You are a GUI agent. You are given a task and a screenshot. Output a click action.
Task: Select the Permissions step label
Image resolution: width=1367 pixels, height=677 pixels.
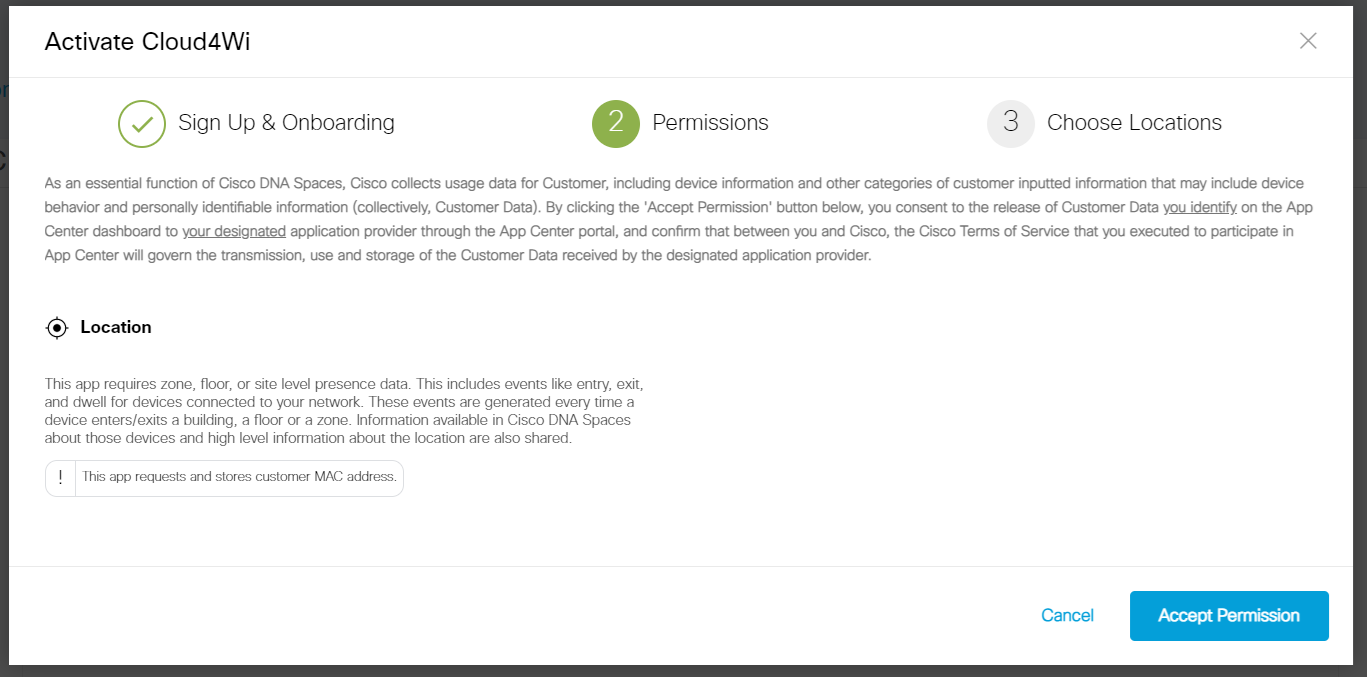coord(710,123)
